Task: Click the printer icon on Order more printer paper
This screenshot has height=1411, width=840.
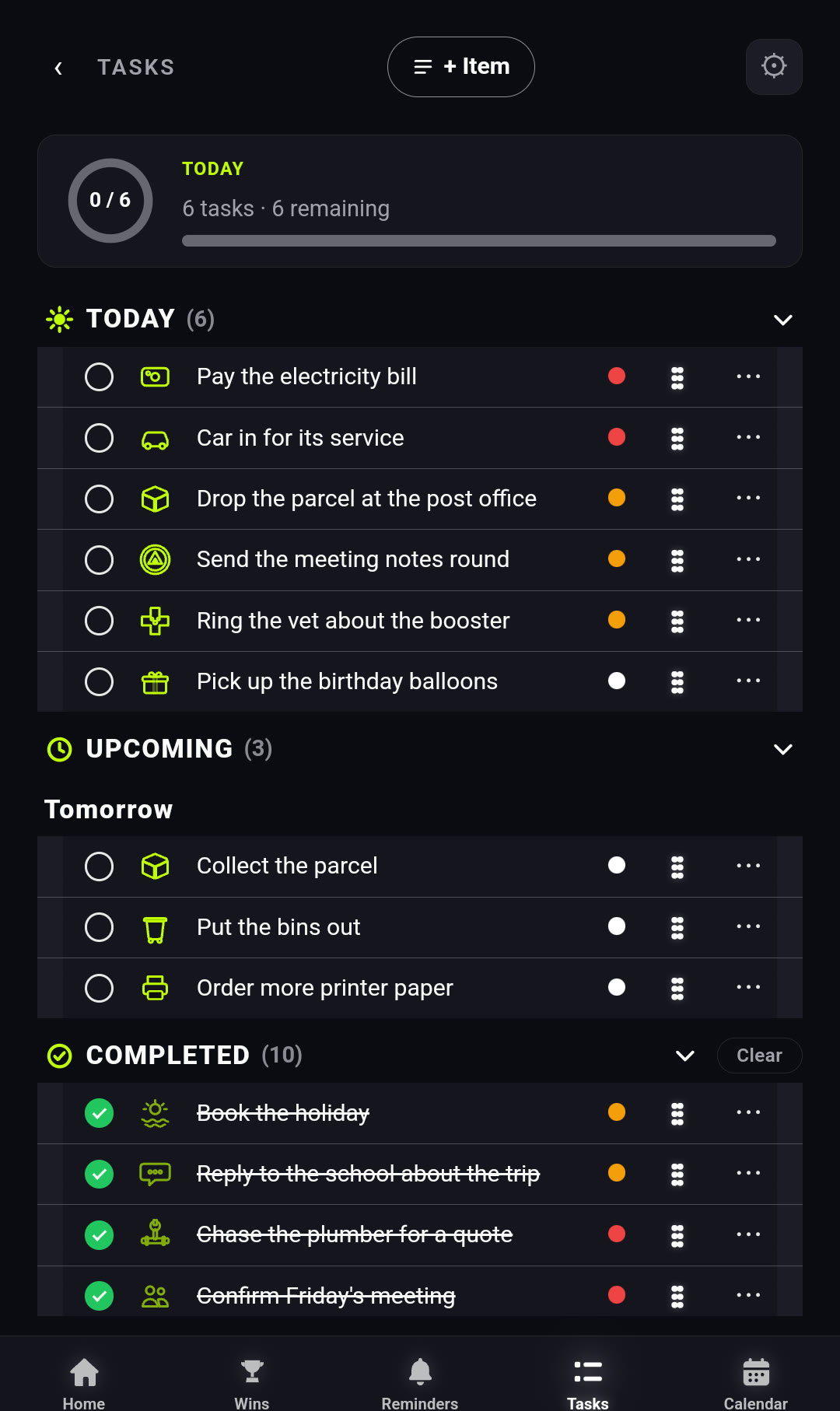Action: 155,988
